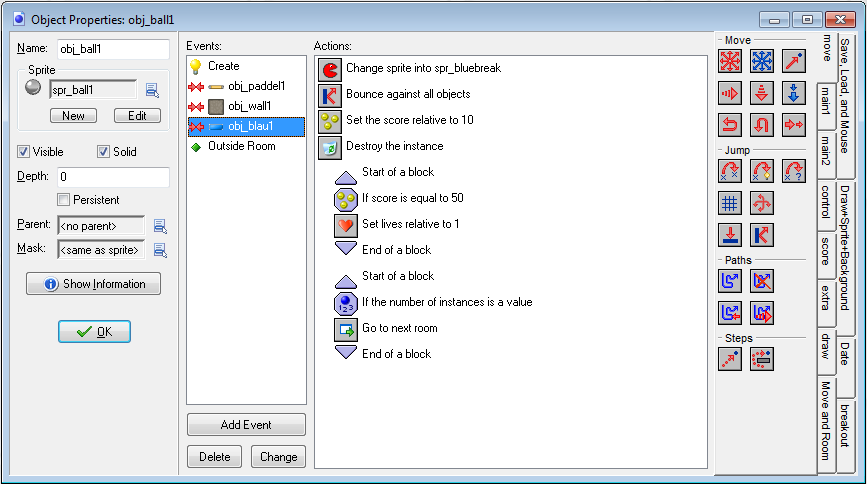Click the Name field containing obj_ball1
Screen dimensions: 867x484
coord(112,49)
